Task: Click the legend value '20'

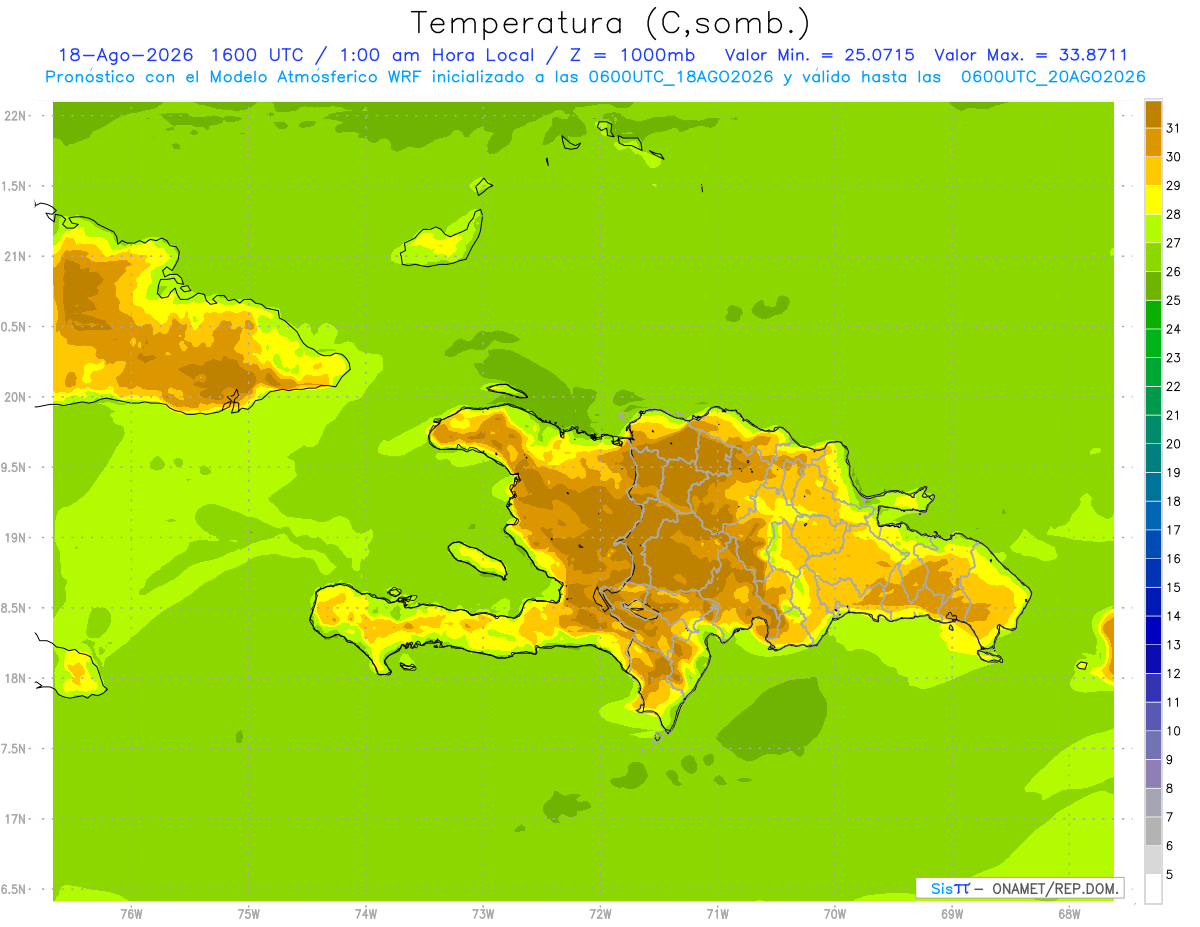Action: coord(1174,444)
